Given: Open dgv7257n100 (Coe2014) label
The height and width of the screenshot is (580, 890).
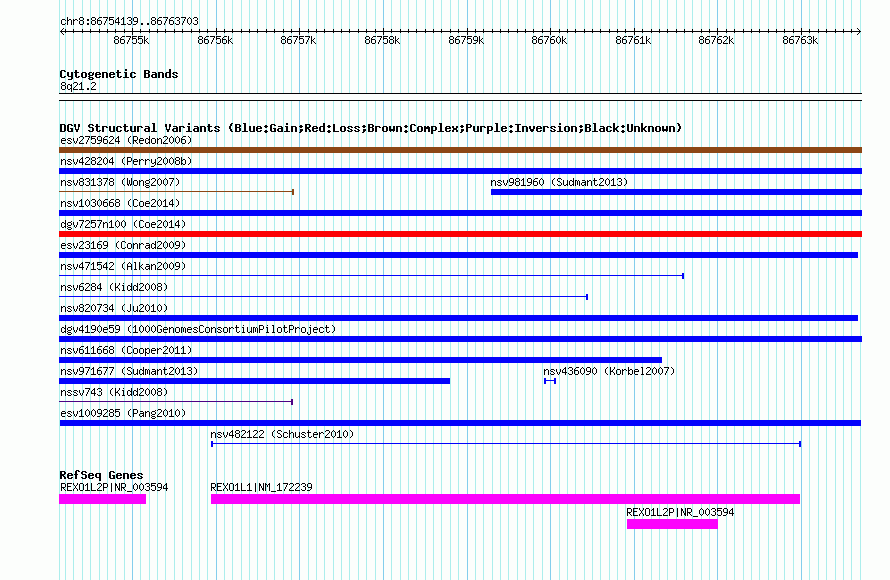Looking at the screenshot, I should click(123, 224).
